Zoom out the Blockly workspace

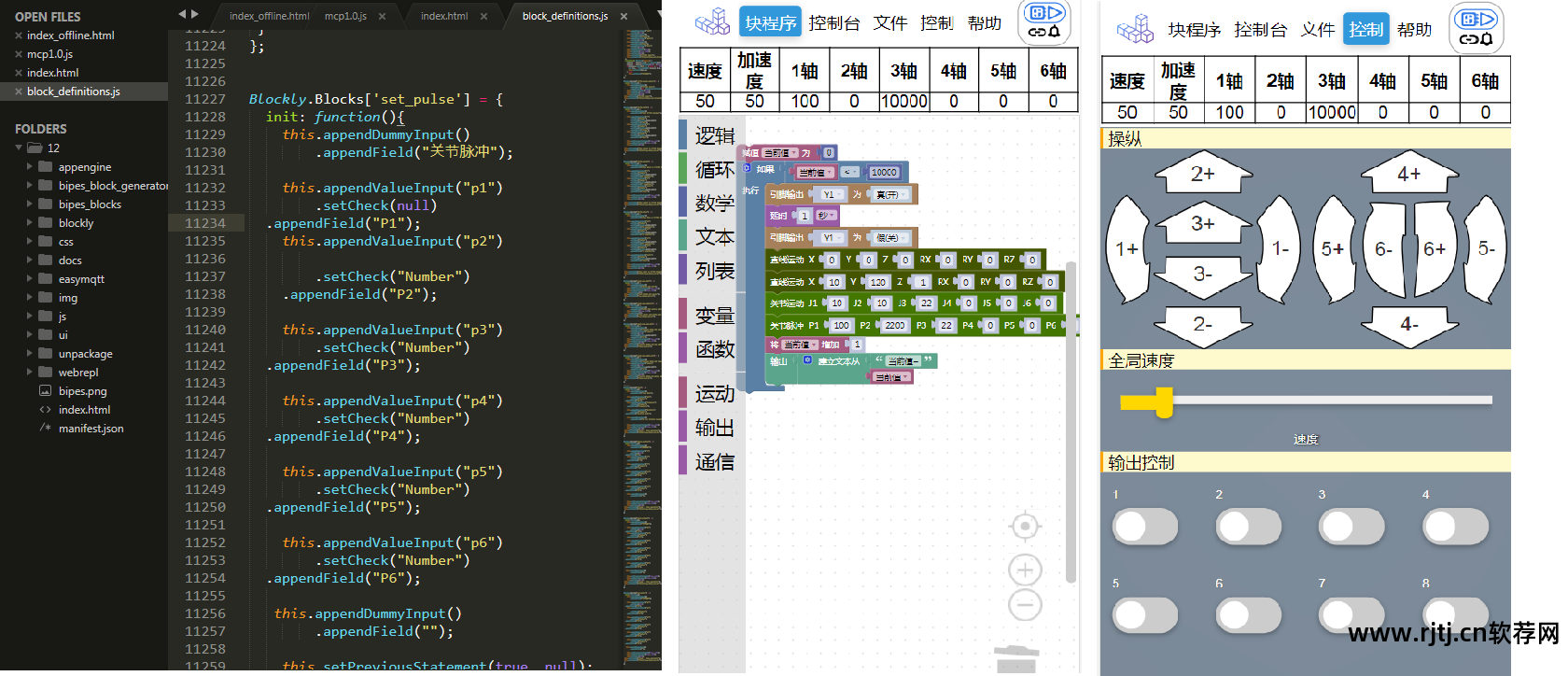click(x=1025, y=605)
